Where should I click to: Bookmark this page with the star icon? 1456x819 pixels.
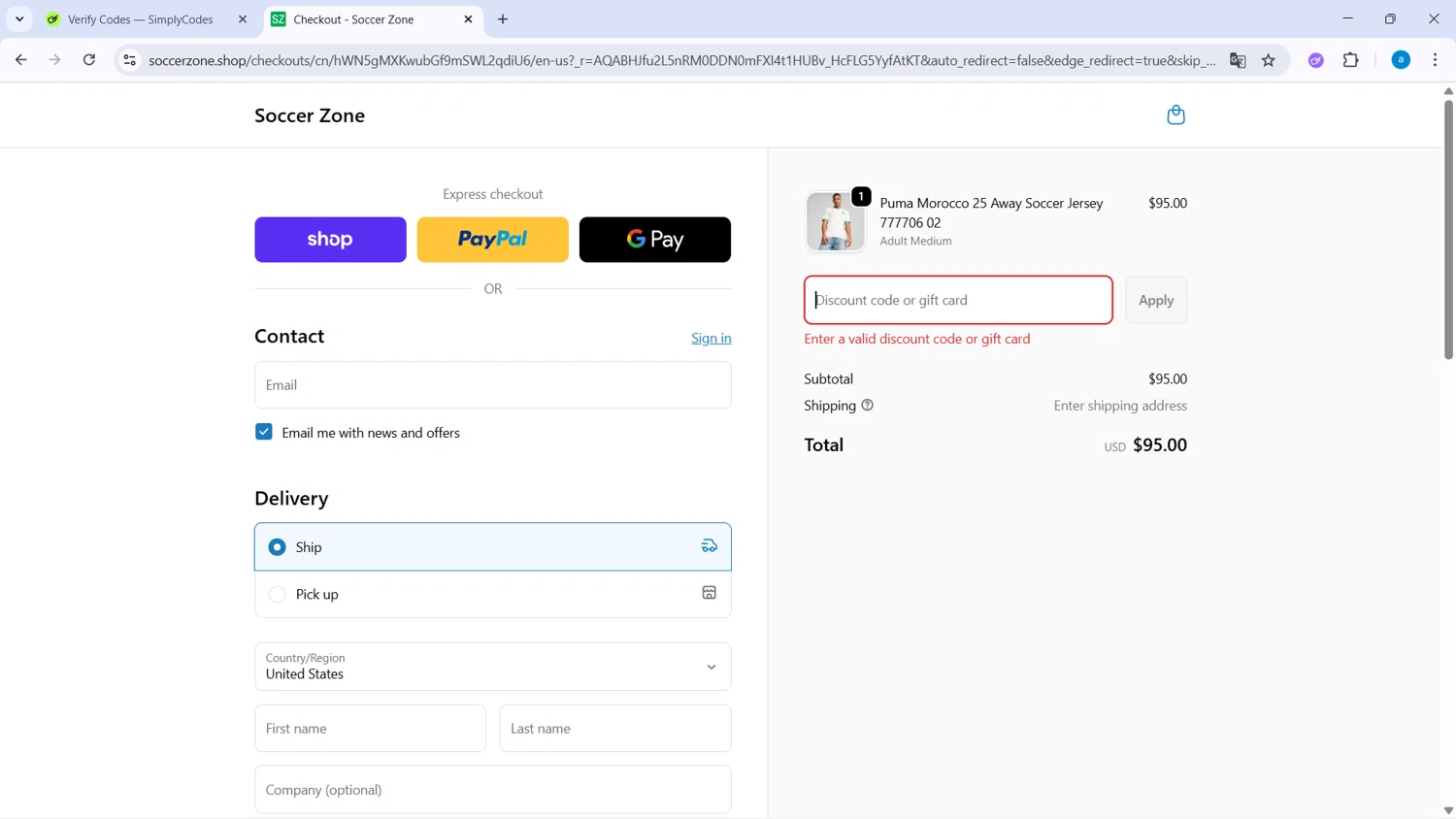[x=1269, y=60]
